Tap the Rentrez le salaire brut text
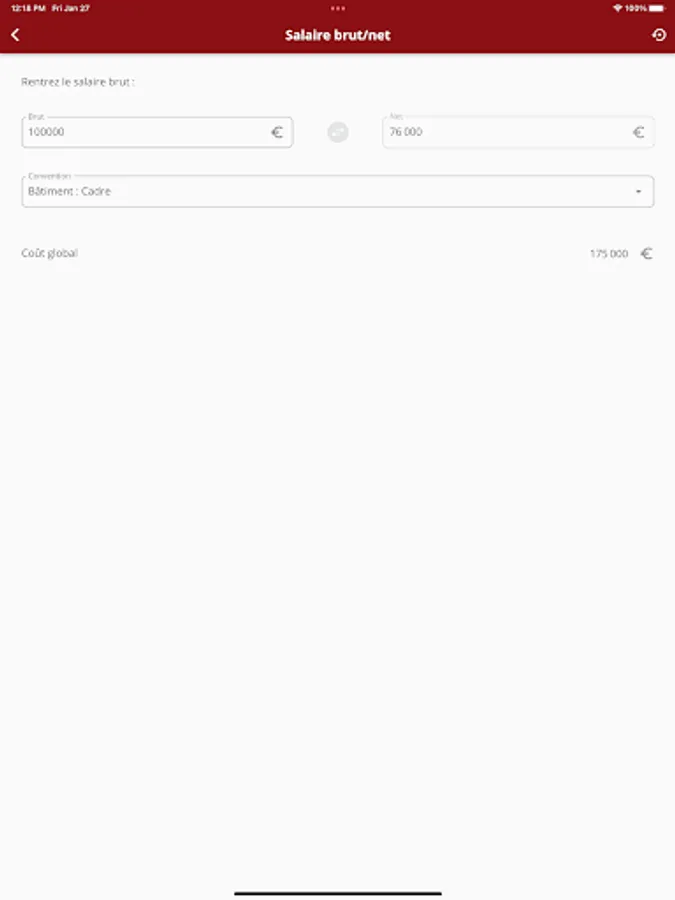The height and width of the screenshot is (900, 675). pos(77,82)
